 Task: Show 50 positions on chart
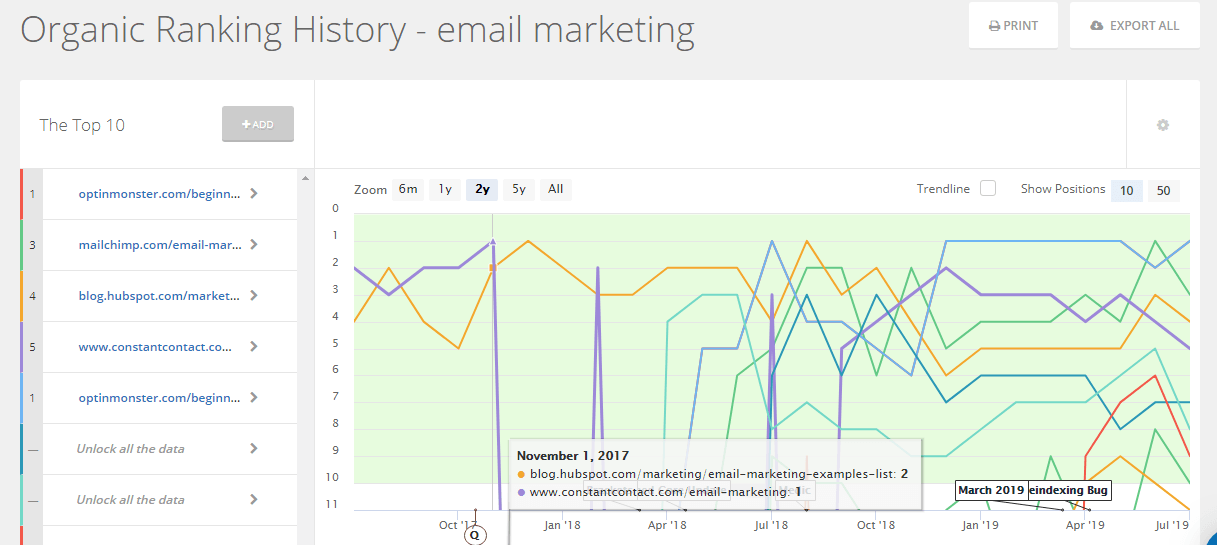[1164, 190]
